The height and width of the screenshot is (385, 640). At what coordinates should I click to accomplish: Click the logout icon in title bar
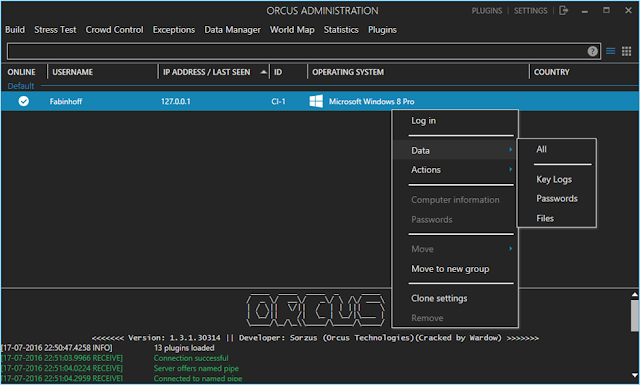tap(564, 11)
